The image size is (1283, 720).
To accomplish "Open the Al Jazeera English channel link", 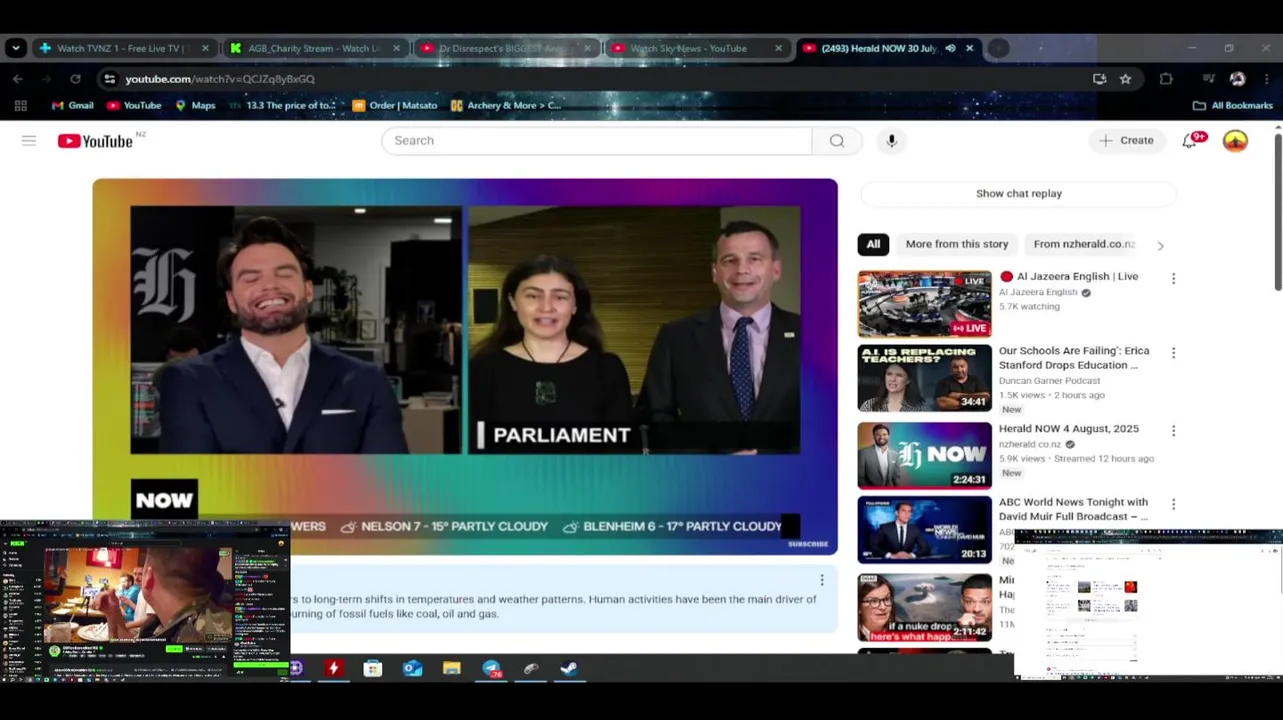I will (1038, 292).
